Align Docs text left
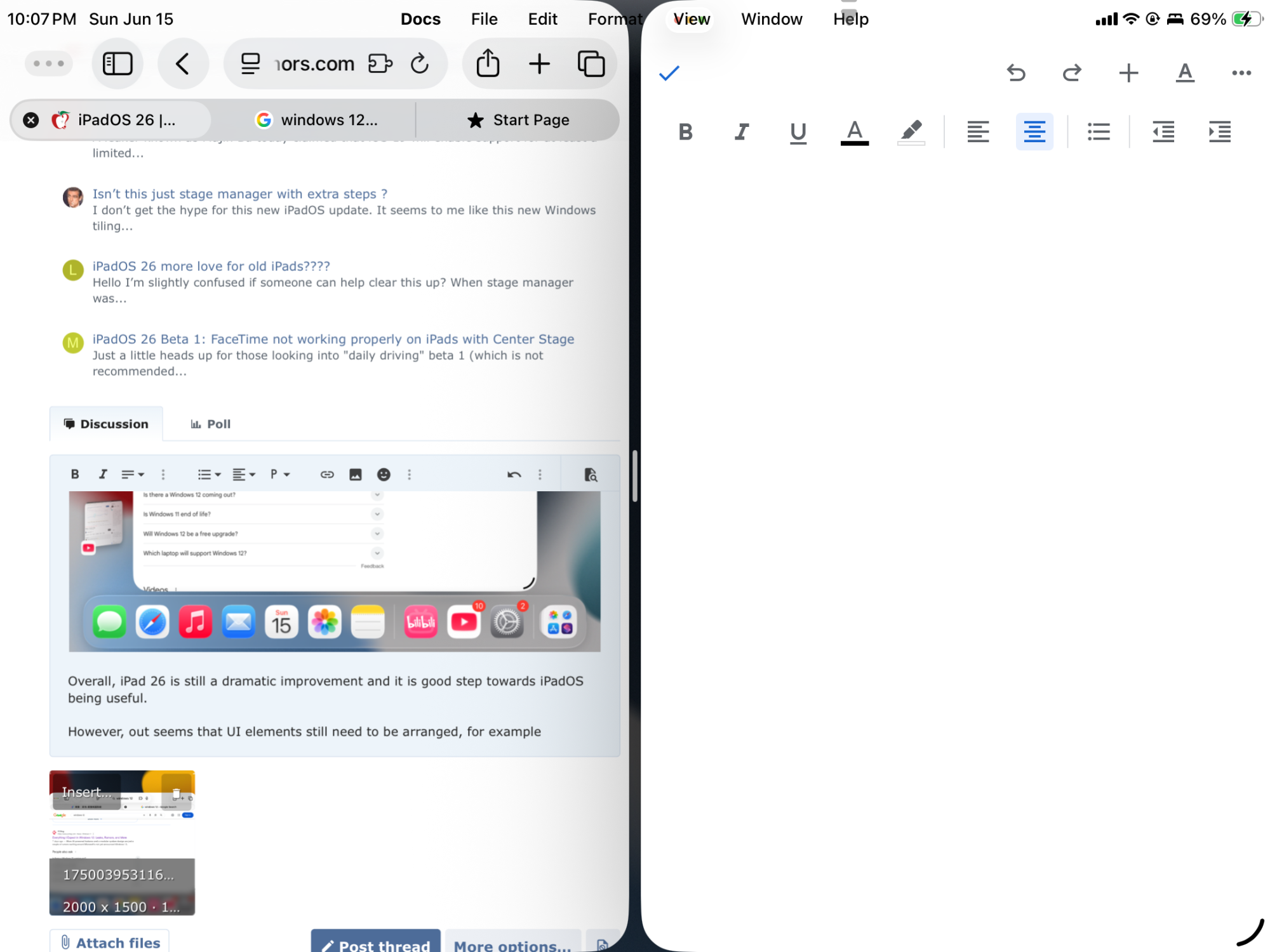The width and height of the screenshot is (1270, 952). click(x=978, y=132)
